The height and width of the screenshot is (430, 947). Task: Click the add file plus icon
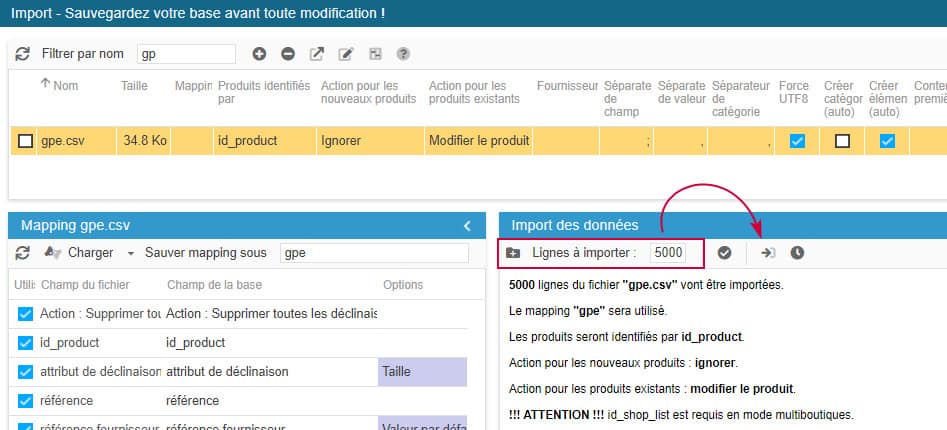click(259, 54)
